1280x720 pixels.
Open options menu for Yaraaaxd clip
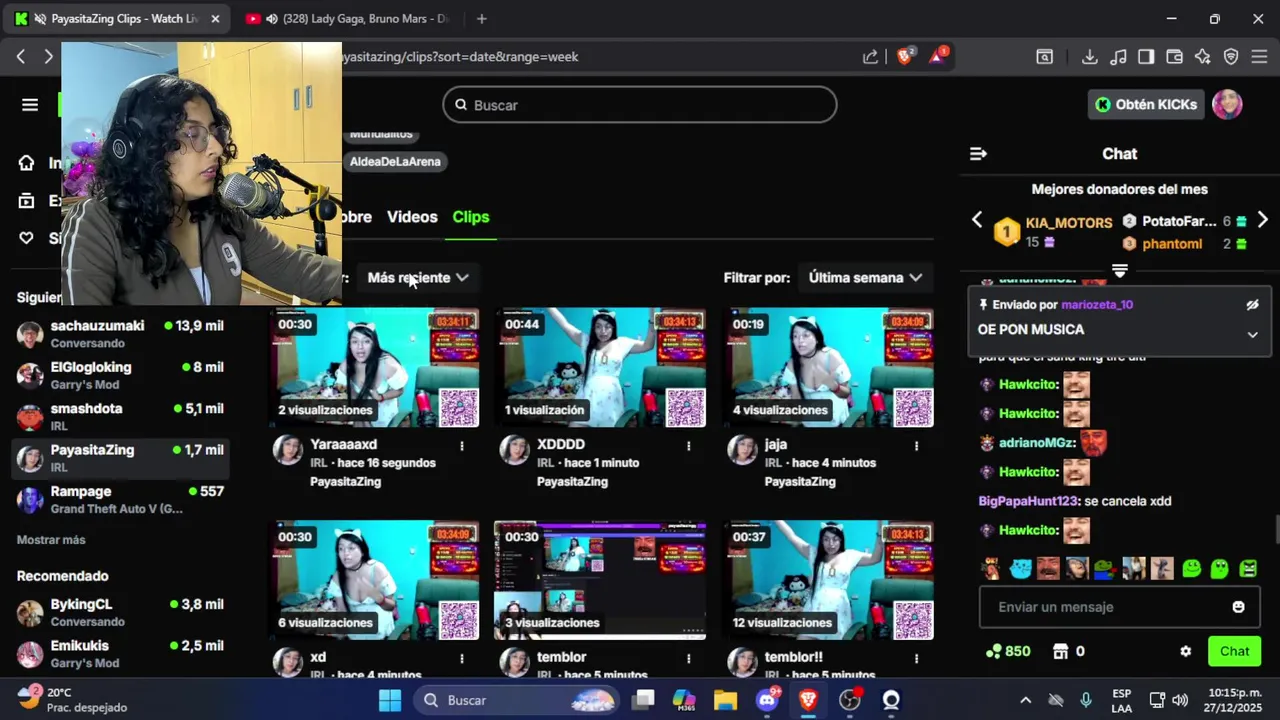[461, 445]
